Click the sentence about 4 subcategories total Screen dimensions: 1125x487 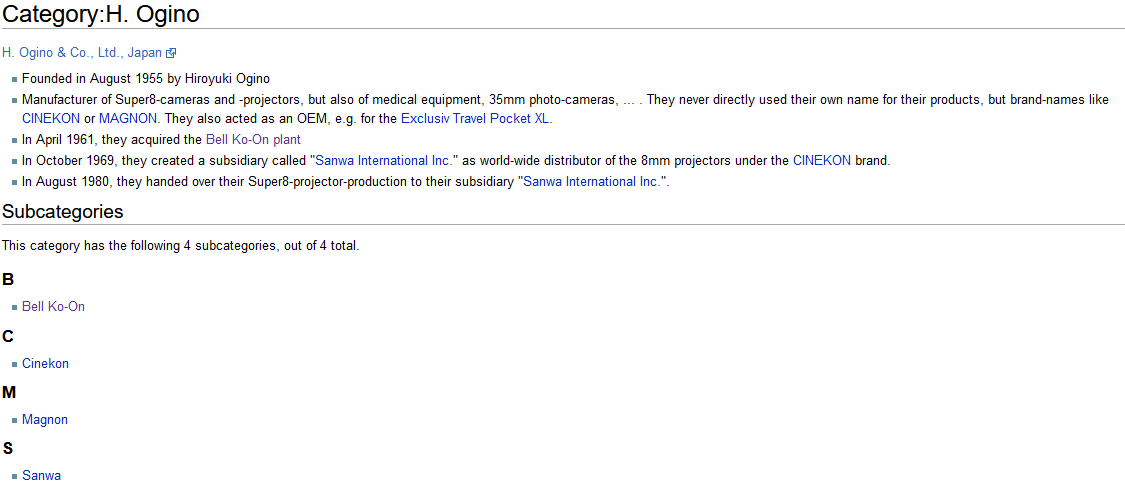tap(181, 246)
